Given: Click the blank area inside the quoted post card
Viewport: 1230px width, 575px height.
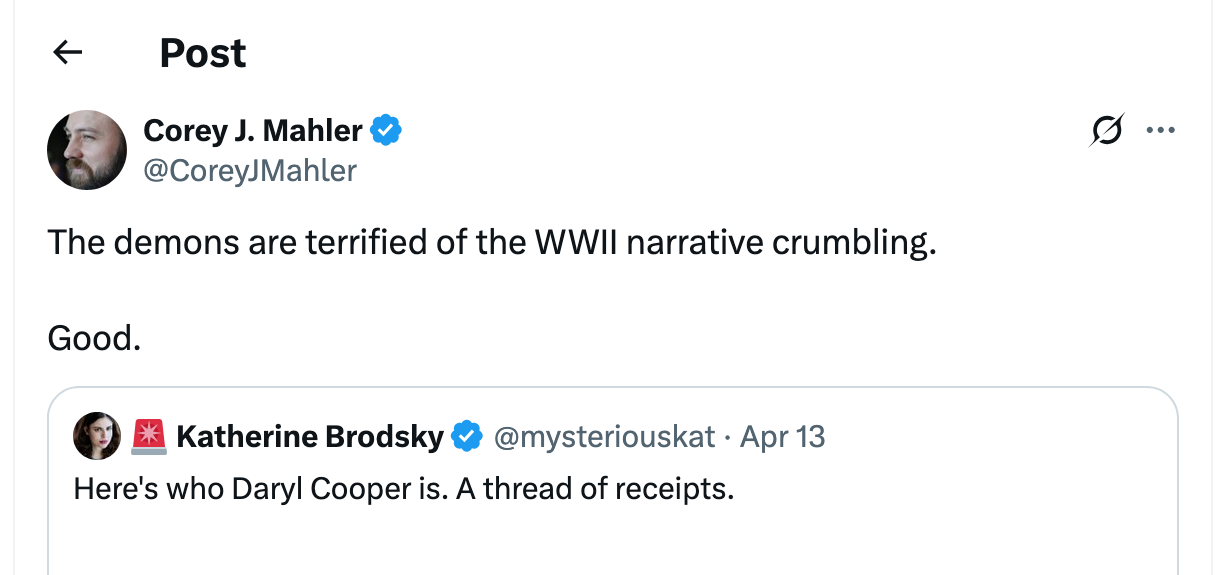Looking at the screenshot, I should (x=610, y=540).
